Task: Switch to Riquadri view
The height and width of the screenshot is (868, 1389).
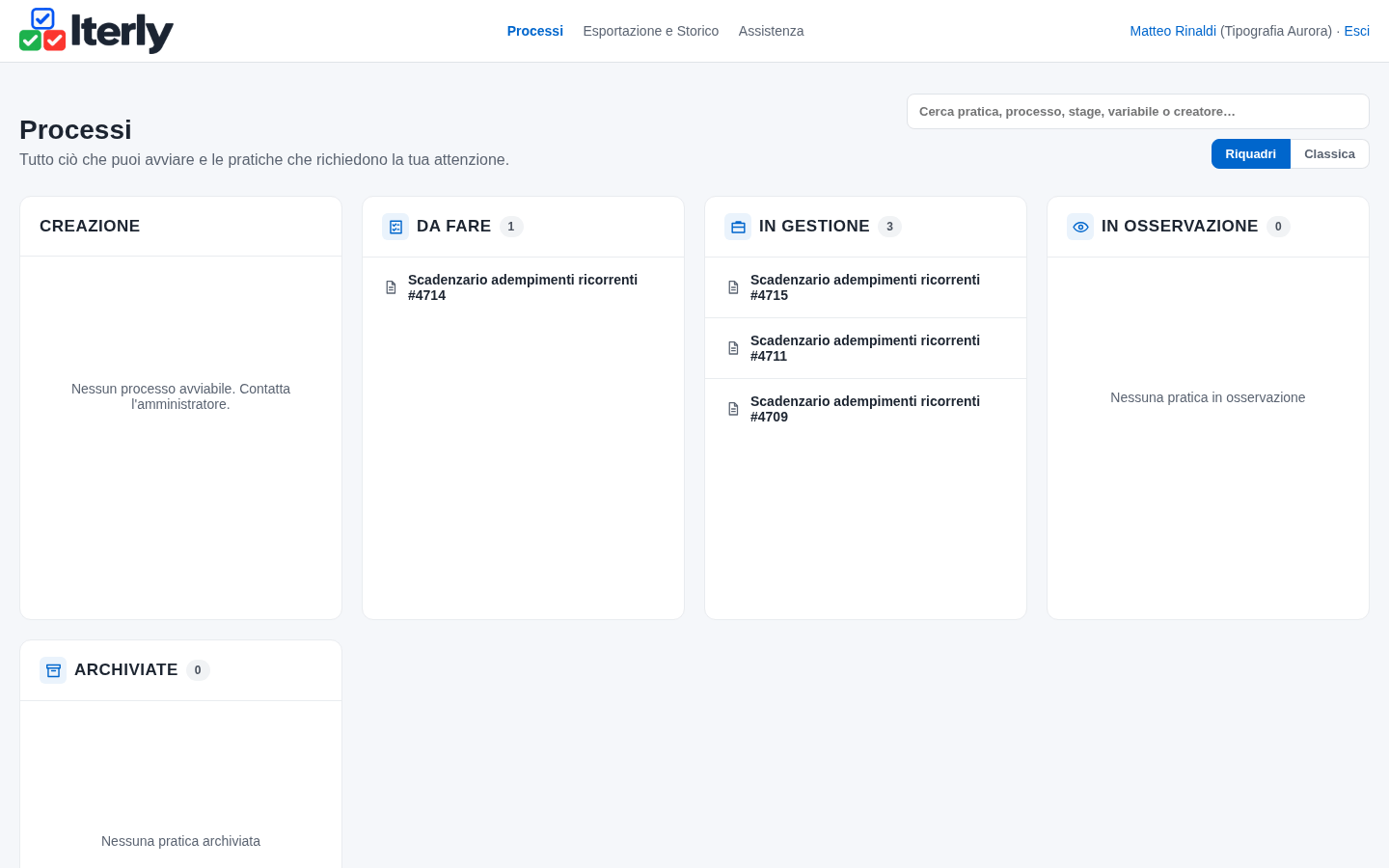Action: (x=1250, y=154)
